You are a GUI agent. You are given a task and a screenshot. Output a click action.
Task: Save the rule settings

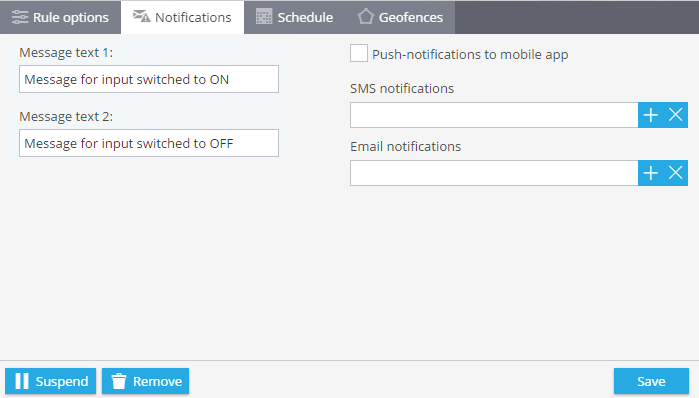651,381
